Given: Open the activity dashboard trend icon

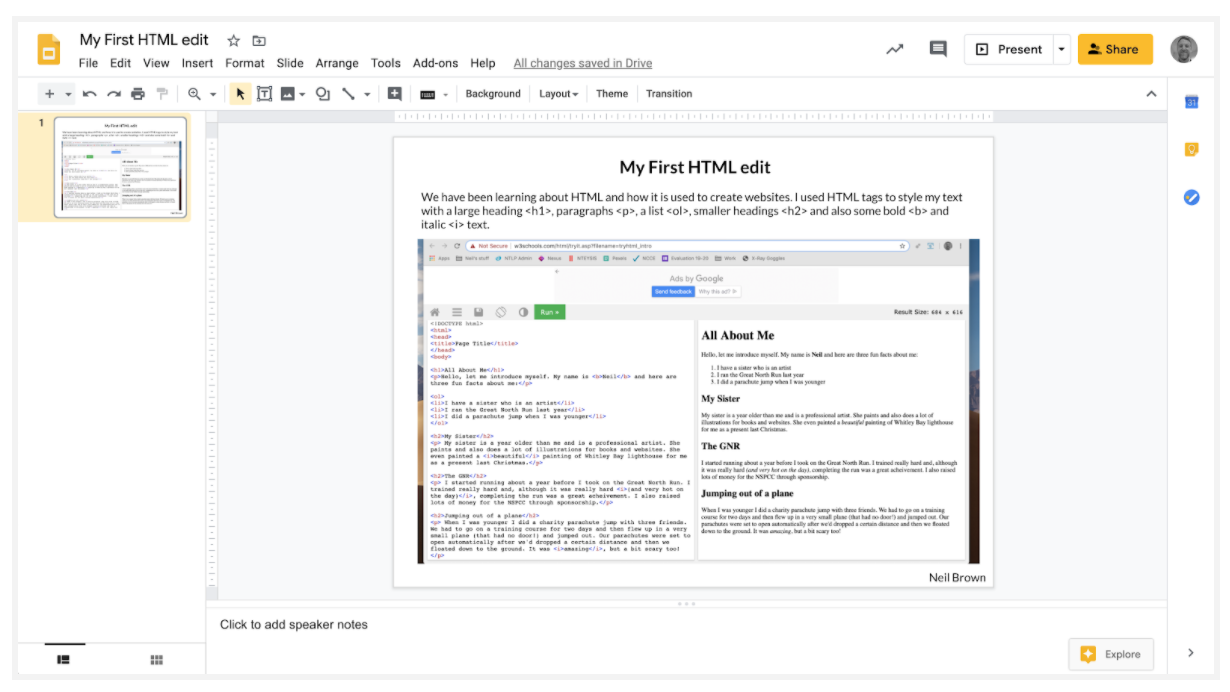Looking at the screenshot, I should pos(895,49).
